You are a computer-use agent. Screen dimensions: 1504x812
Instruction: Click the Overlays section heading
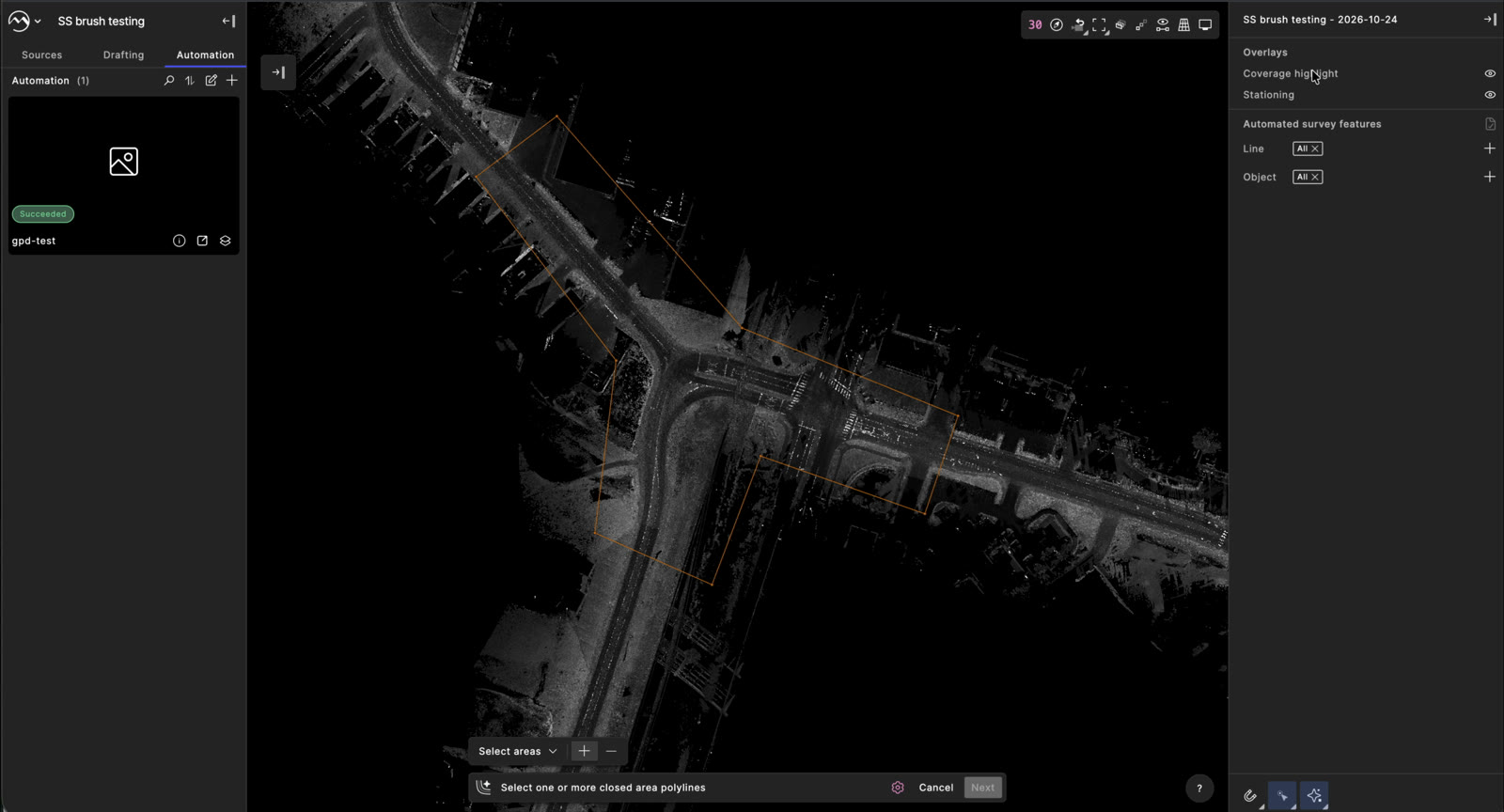pos(1265,53)
